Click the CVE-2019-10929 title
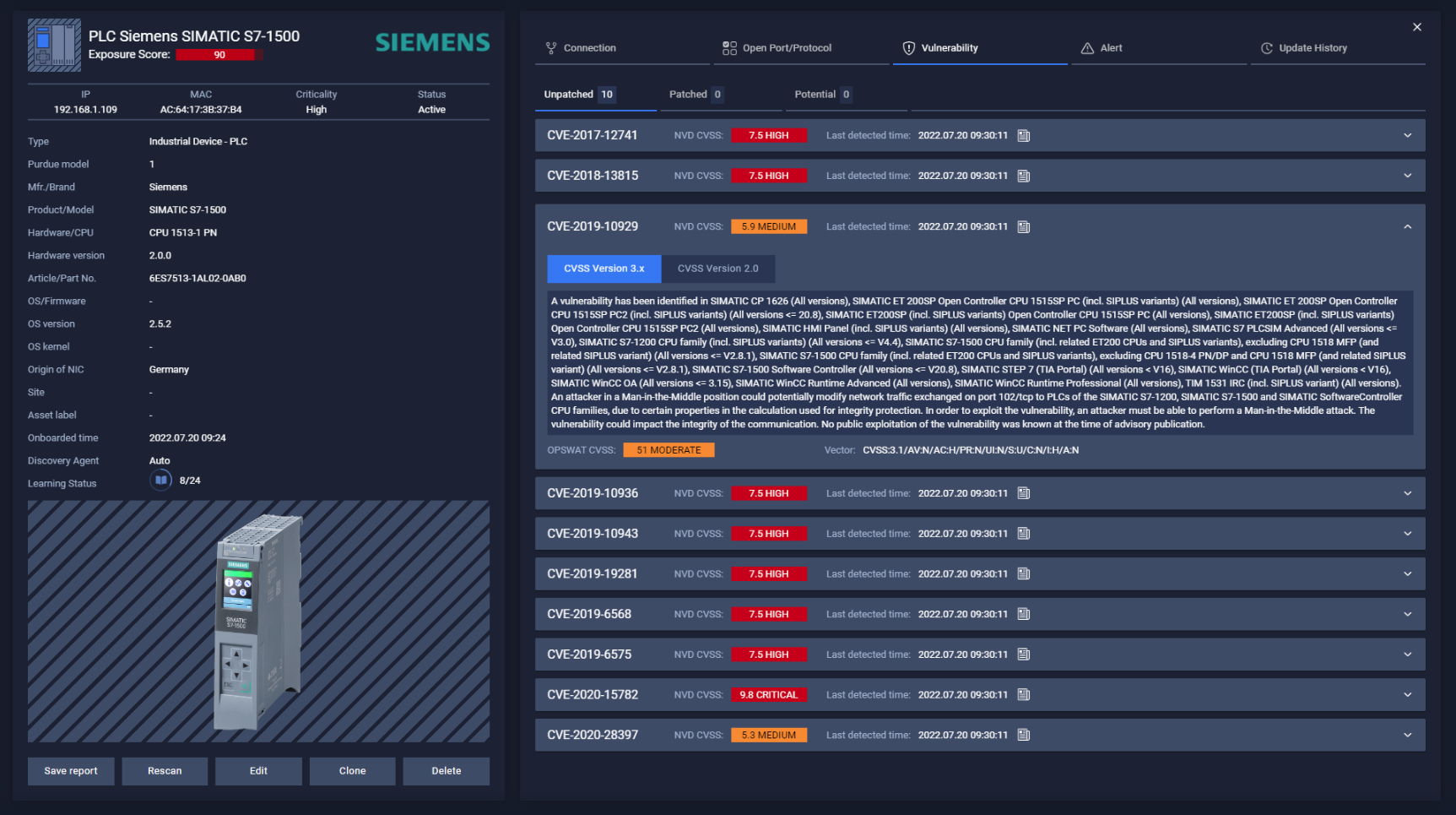Image resolution: width=1456 pixels, height=815 pixels. [593, 226]
